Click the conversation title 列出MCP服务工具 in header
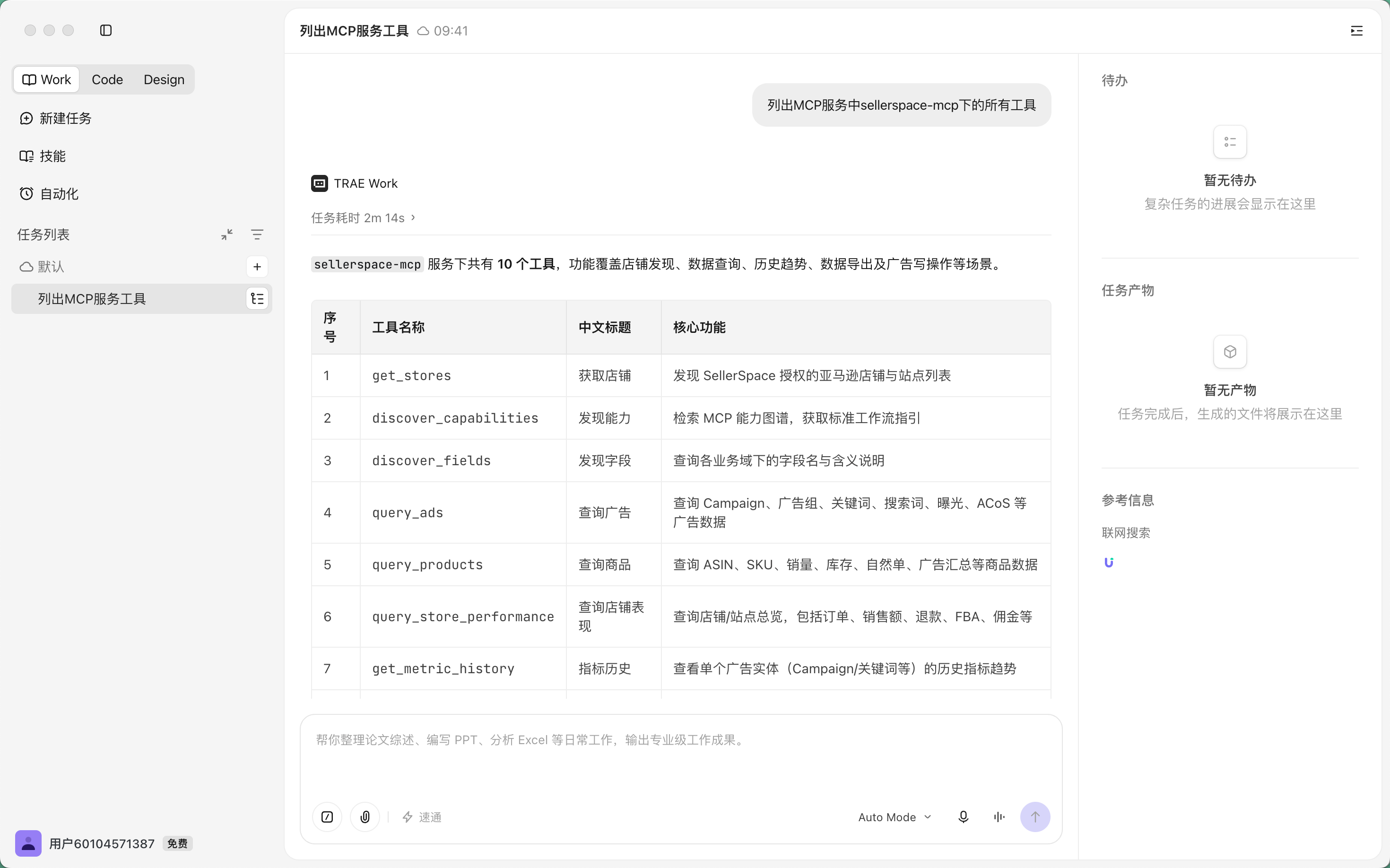The height and width of the screenshot is (868, 1390). coord(354,31)
